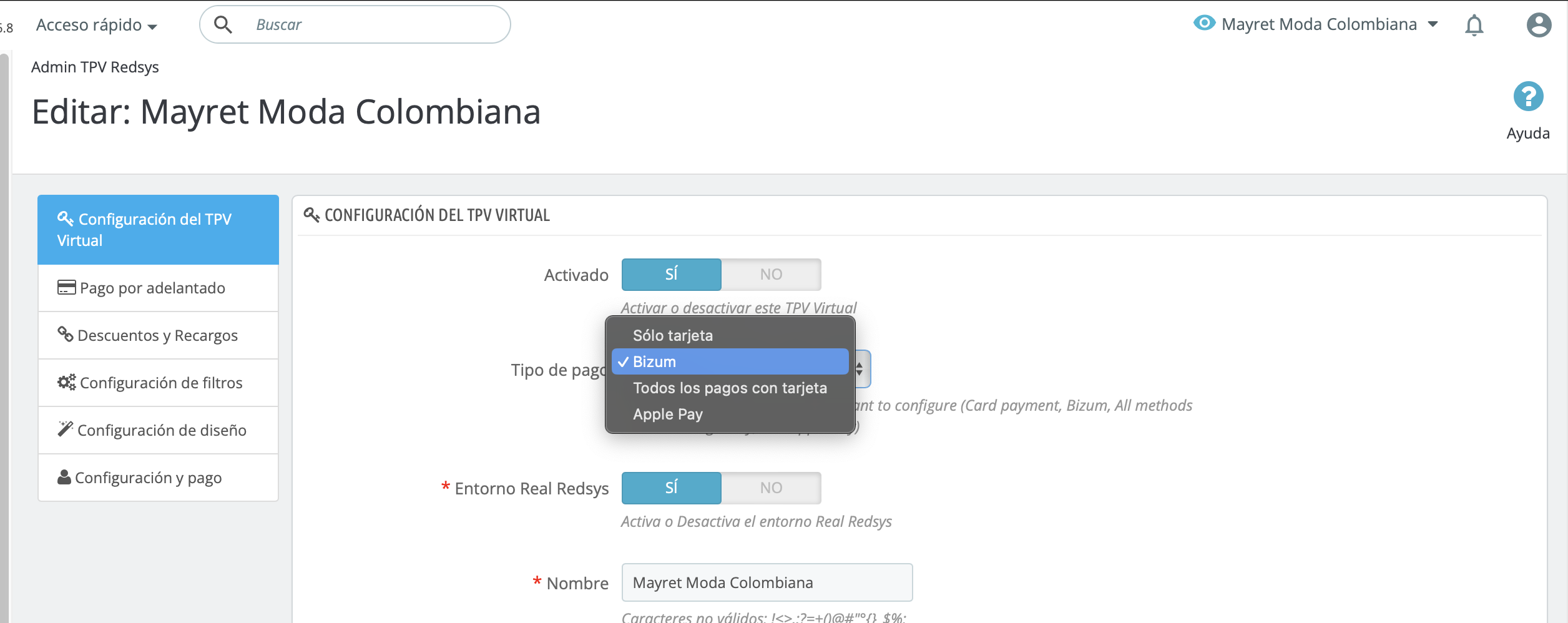Viewport: 1568px width, 623px height.
Task: Choose Todos los pagos con tarjeta option
Action: click(x=730, y=388)
